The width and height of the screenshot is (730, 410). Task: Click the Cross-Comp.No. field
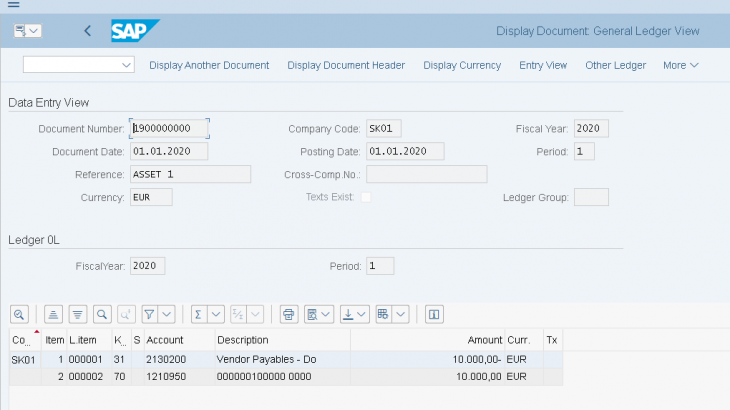tap(426, 174)
